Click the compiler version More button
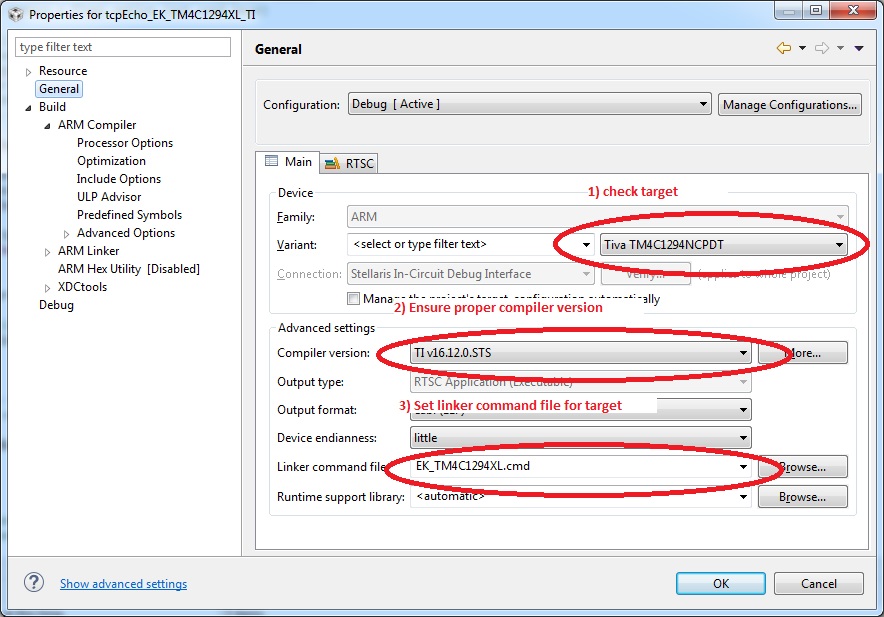 [x=803, y=353]
